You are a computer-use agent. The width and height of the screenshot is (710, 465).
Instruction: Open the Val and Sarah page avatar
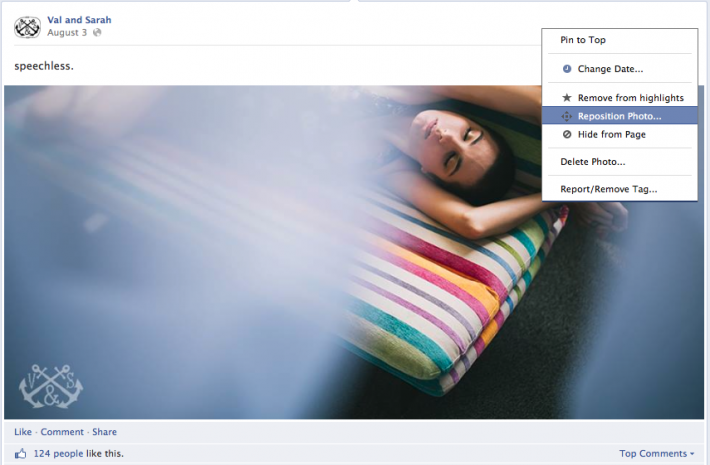tap(27, 27)
